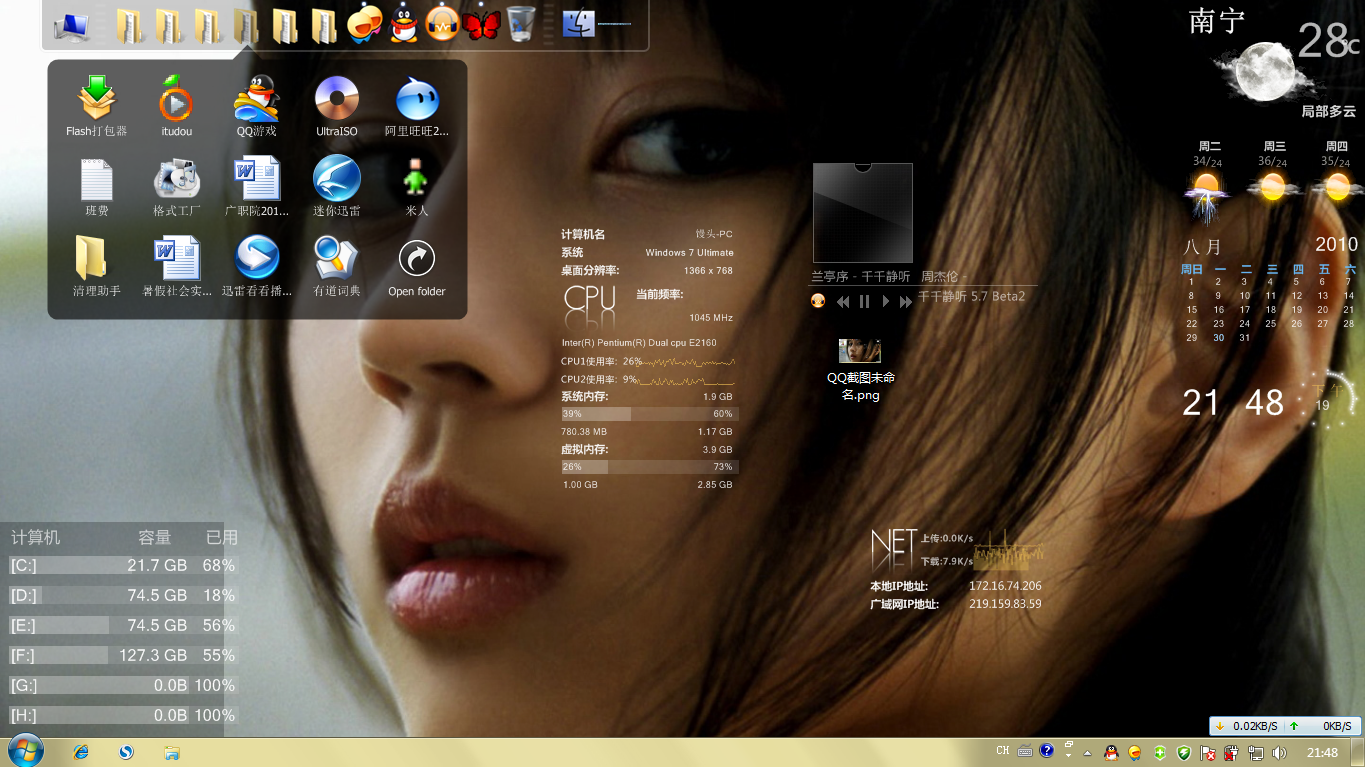
Task: Open the volume speaker tray icon
Action: point(1281,752)
